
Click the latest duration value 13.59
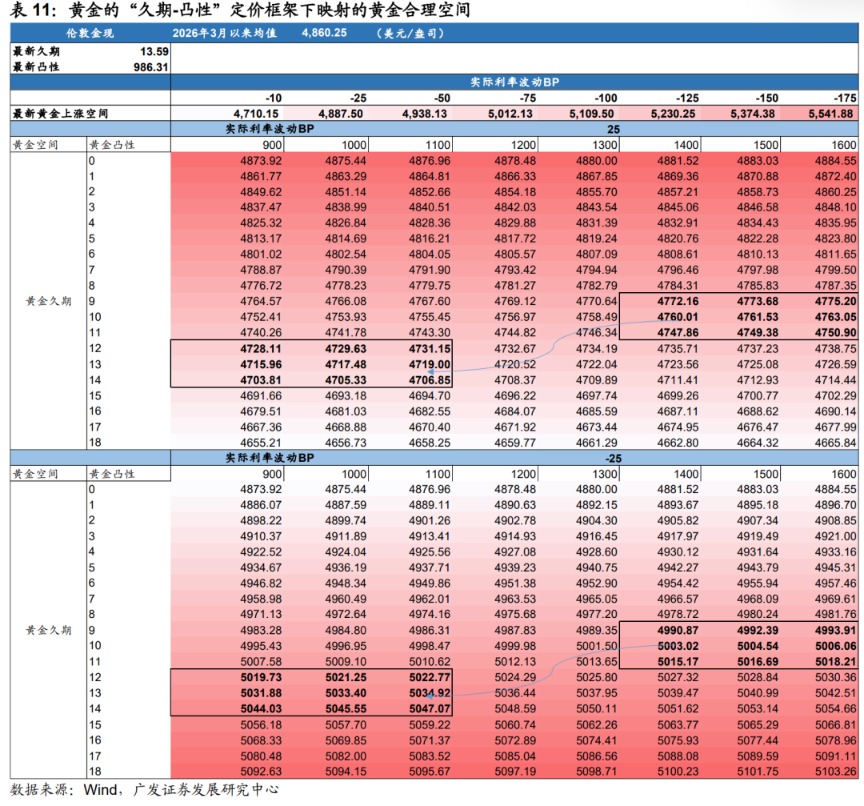pos(154,50)
